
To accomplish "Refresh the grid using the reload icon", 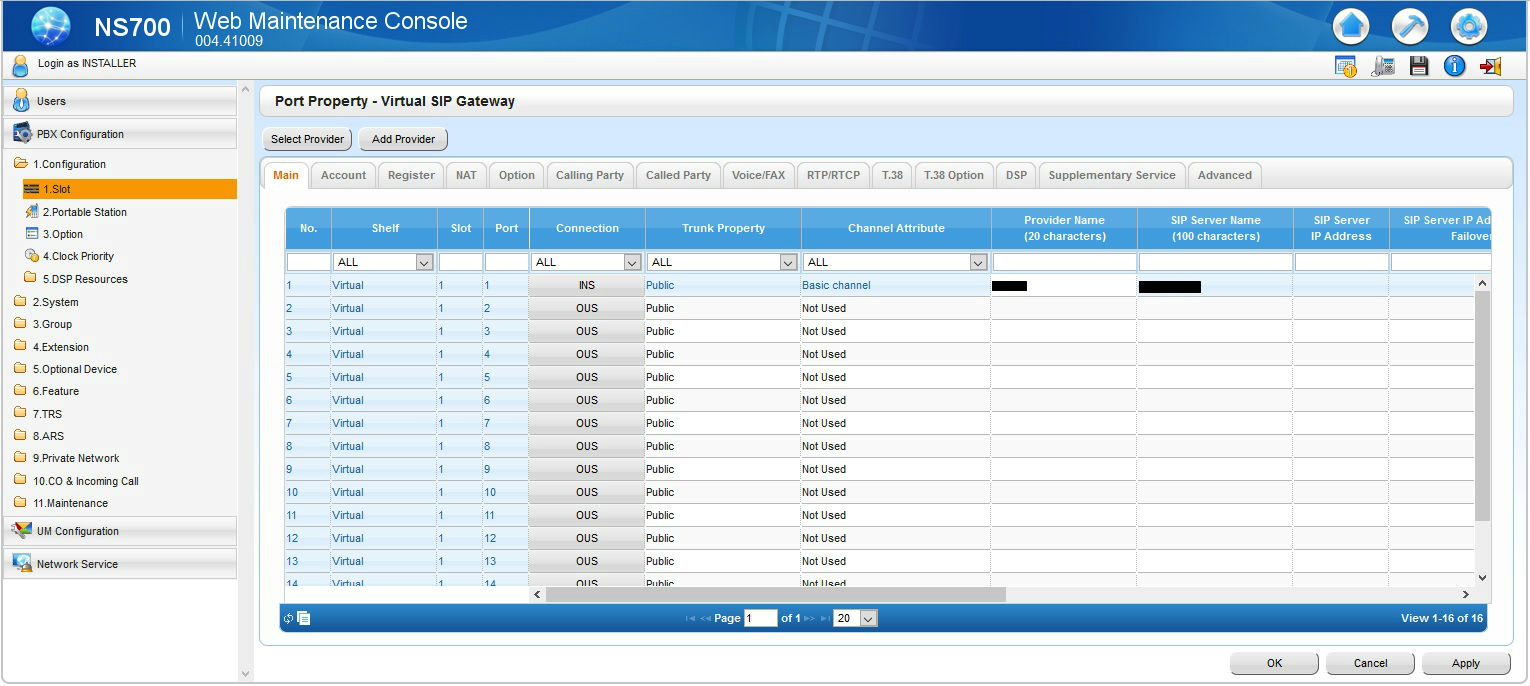I will (288, 618).
